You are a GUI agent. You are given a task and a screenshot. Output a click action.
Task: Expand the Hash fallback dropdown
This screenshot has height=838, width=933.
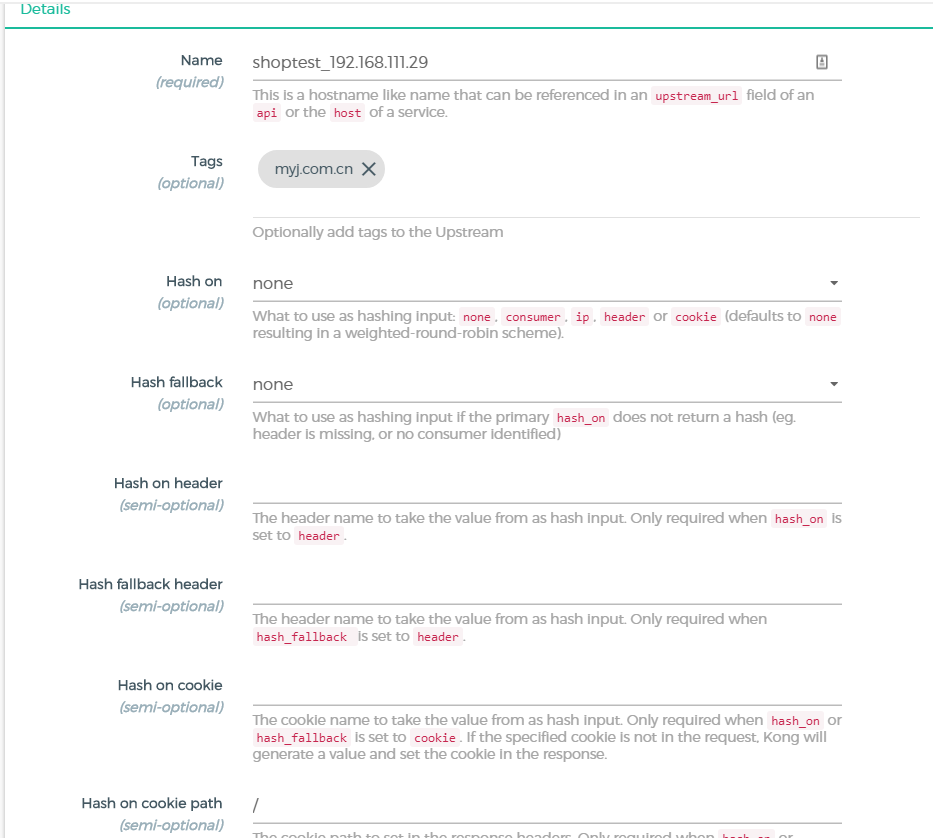pyautogui.click(x=546, y=384)
